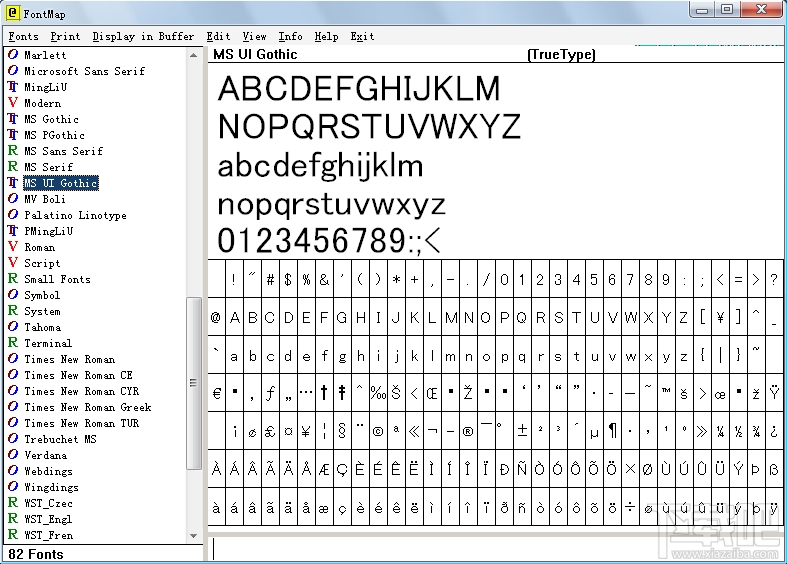Click the vector icon beside Modern
Image resolution: width=787 pixels, height=564 pixels.
point(13,102)
